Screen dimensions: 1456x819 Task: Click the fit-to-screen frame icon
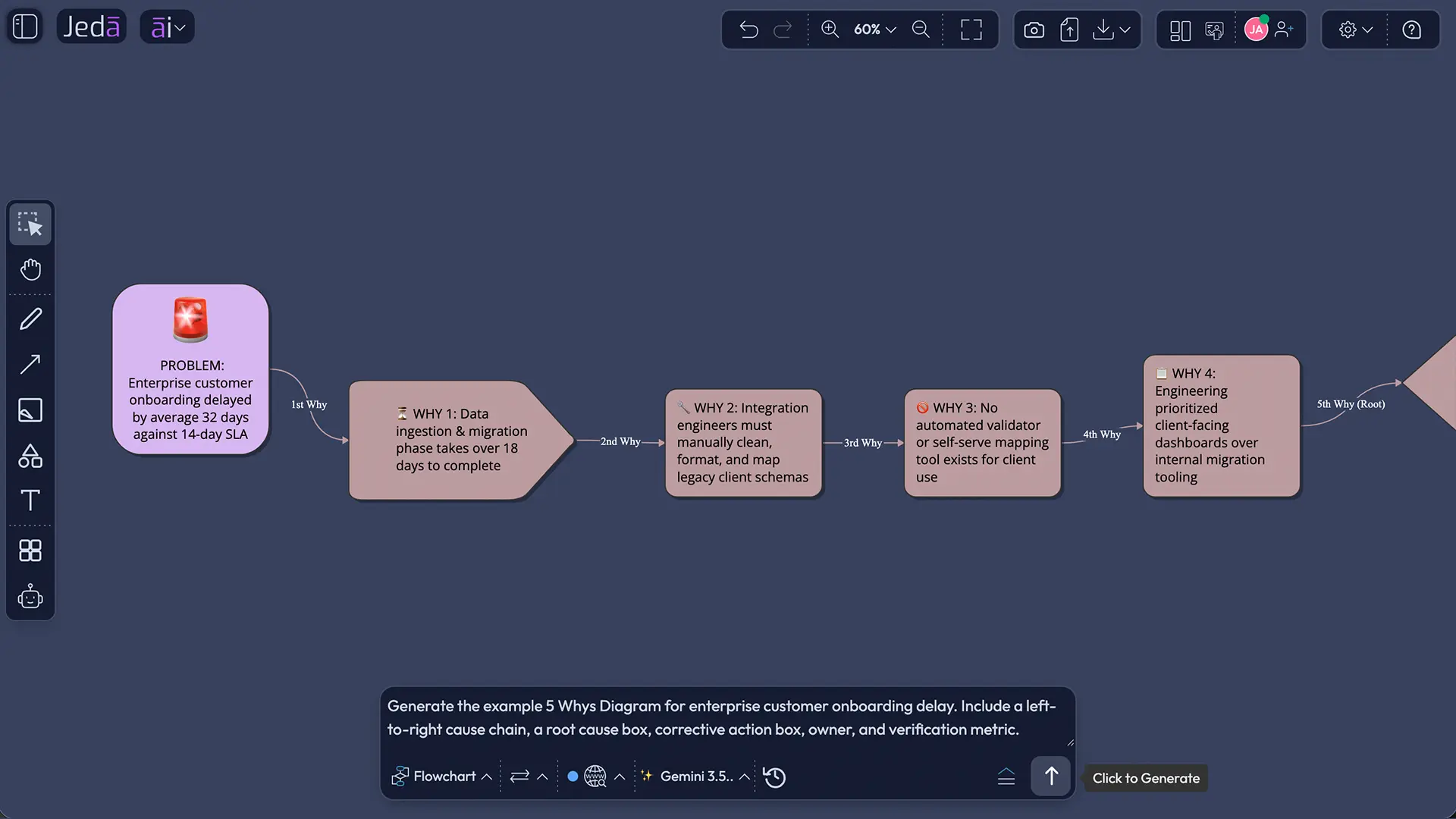coord(971,30)
